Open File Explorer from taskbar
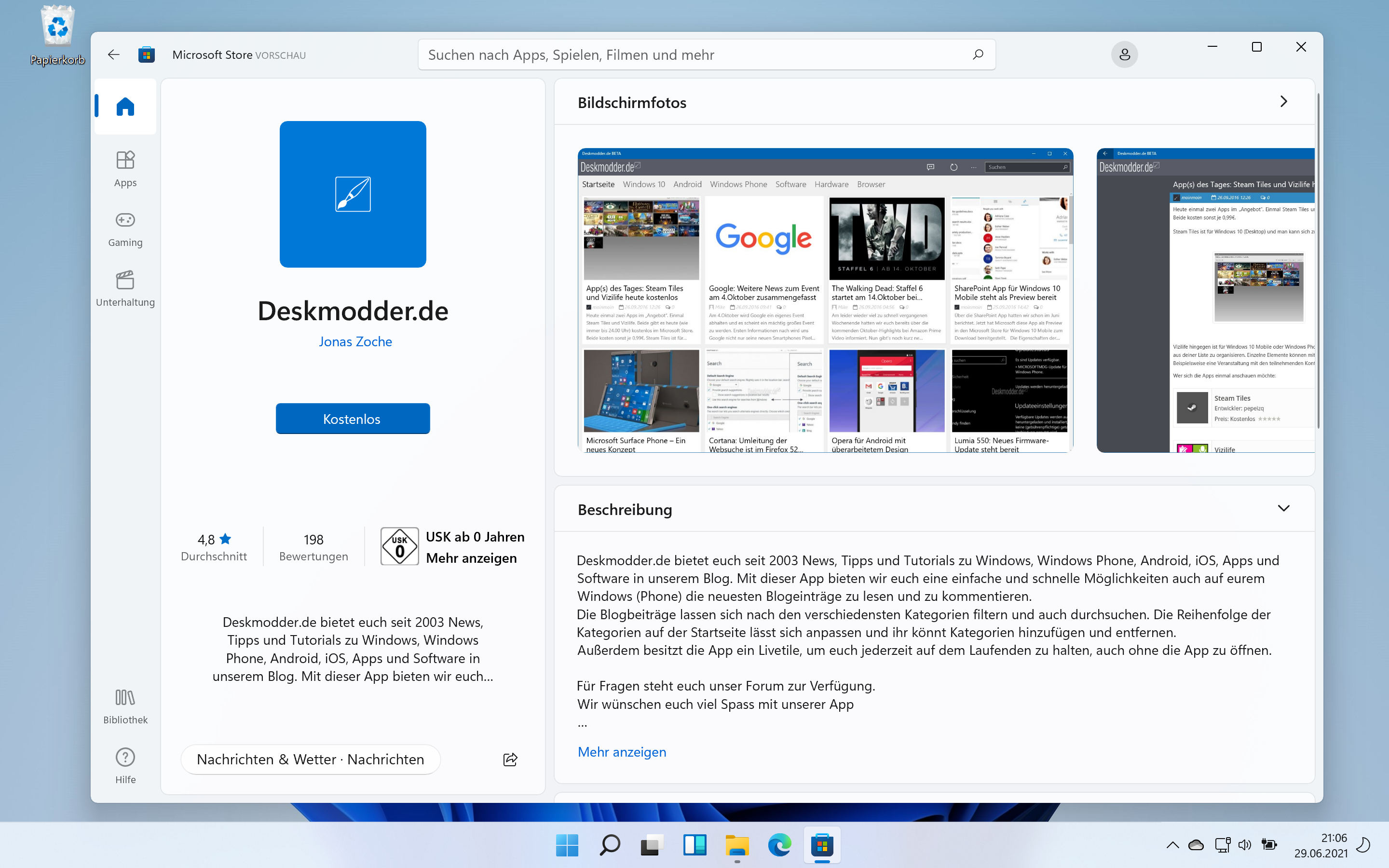Screen dimensions: 1389x868 click(737, 844)
